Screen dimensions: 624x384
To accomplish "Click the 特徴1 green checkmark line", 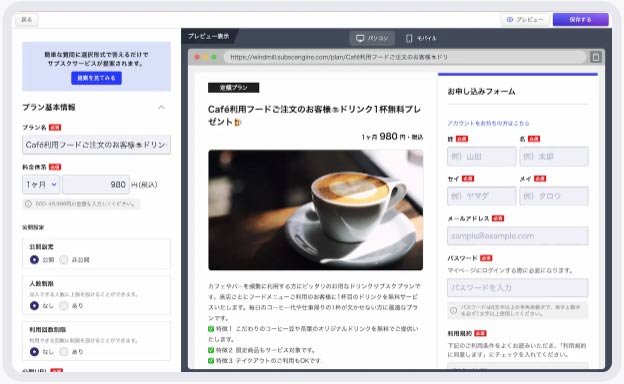I will pos(313,334).
